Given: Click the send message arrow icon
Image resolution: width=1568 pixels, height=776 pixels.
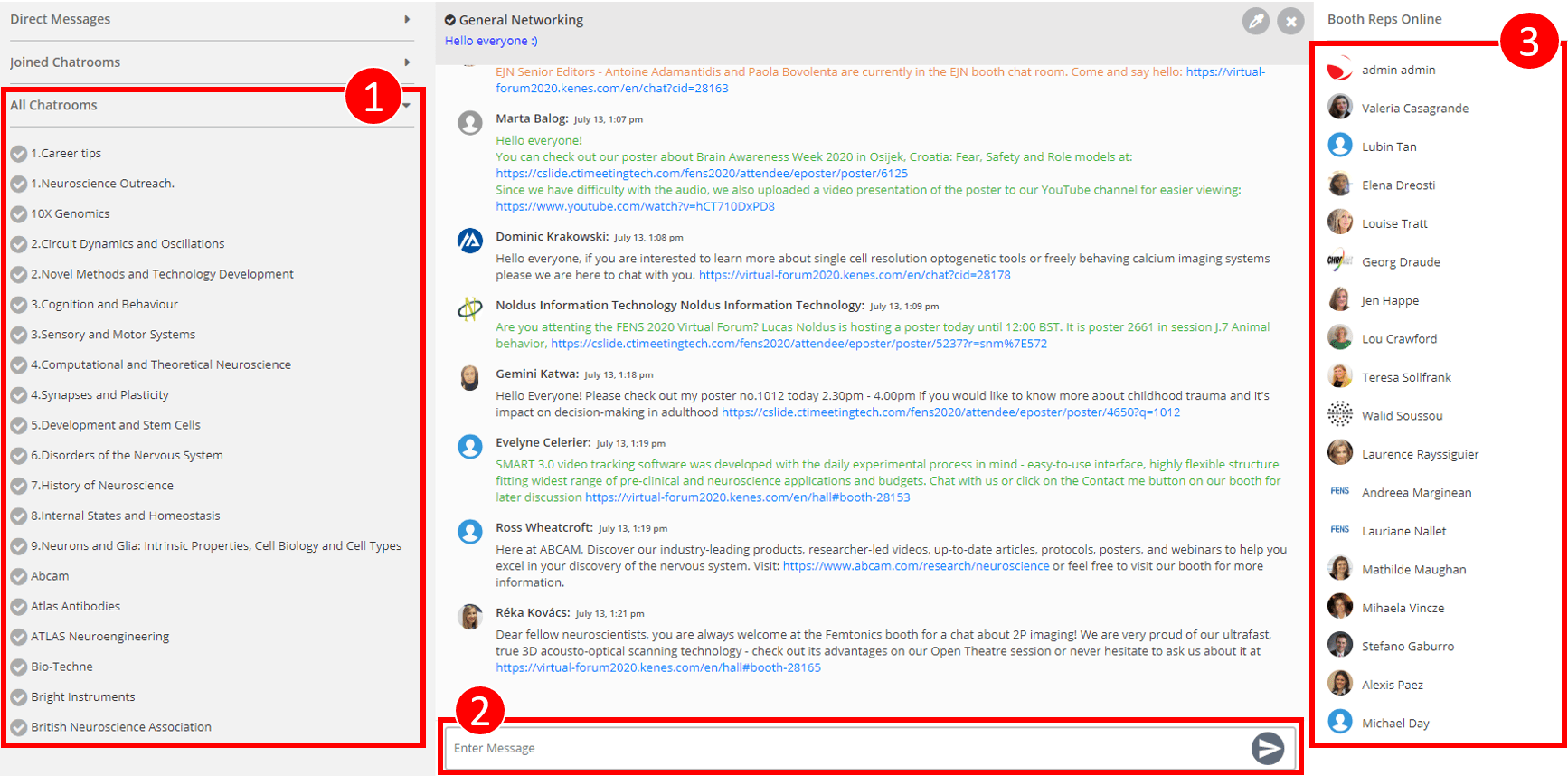Looking at the screenshot, I should (x=1268, y=748).
